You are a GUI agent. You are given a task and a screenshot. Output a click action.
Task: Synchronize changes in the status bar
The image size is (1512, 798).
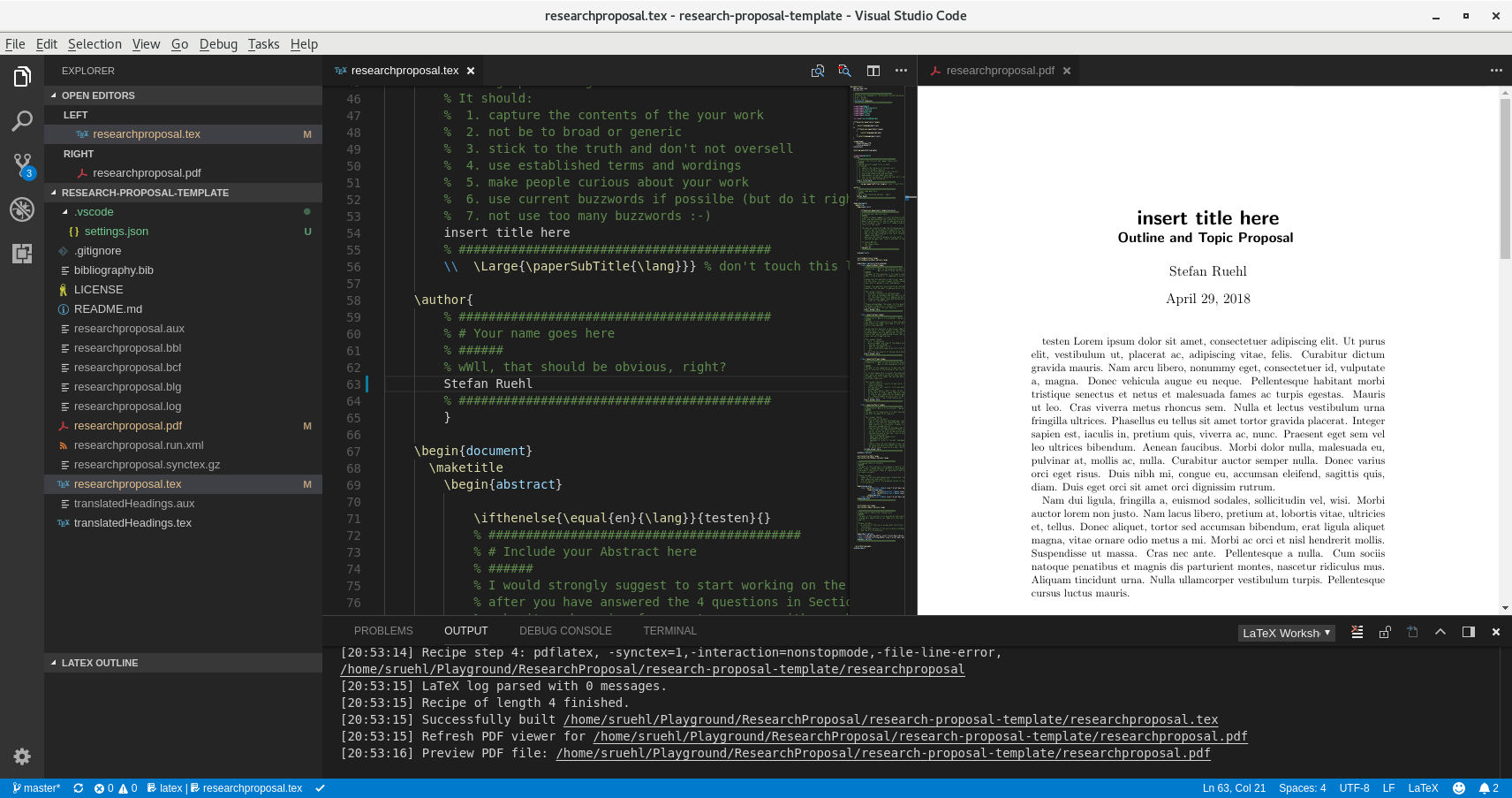click(x=79, y=788)
